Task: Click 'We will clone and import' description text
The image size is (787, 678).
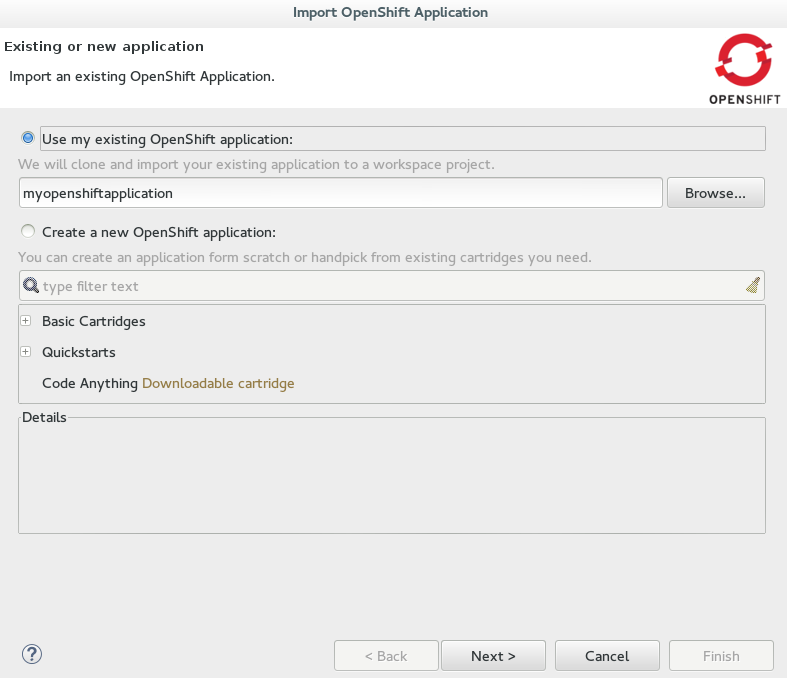Action: 256,165
